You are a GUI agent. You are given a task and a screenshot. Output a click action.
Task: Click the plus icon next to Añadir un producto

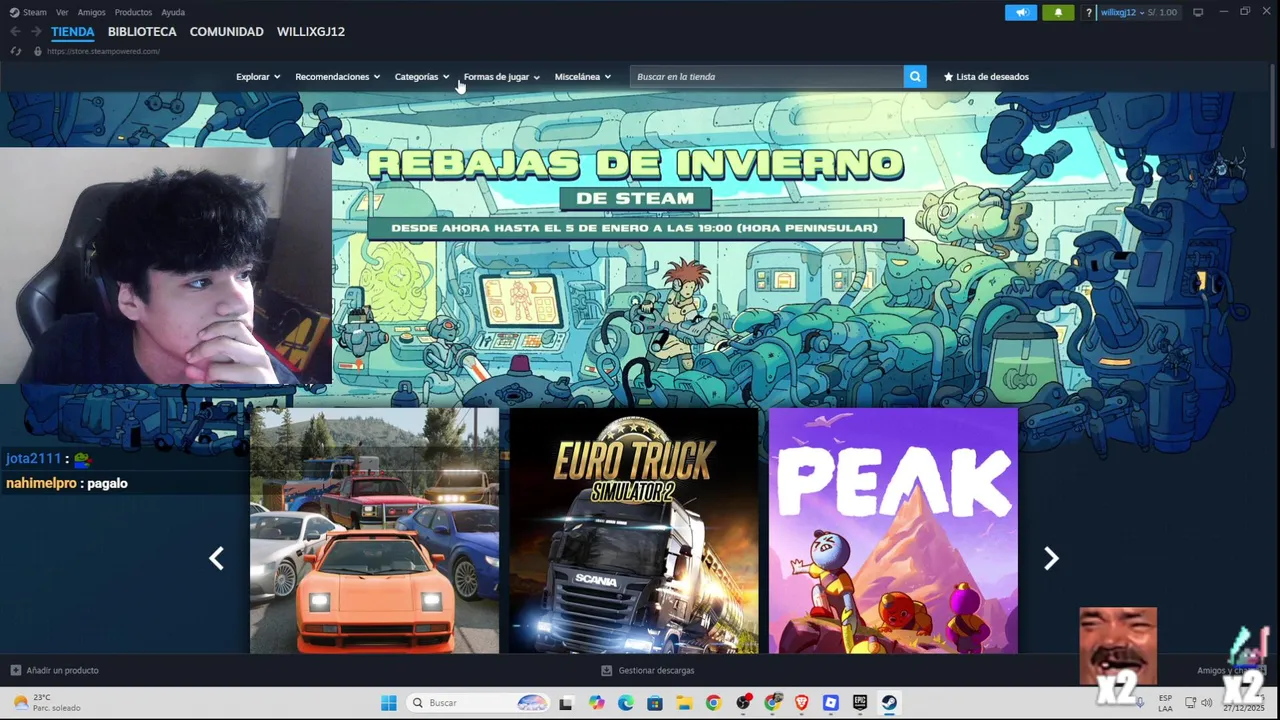(x=15, y=670)
